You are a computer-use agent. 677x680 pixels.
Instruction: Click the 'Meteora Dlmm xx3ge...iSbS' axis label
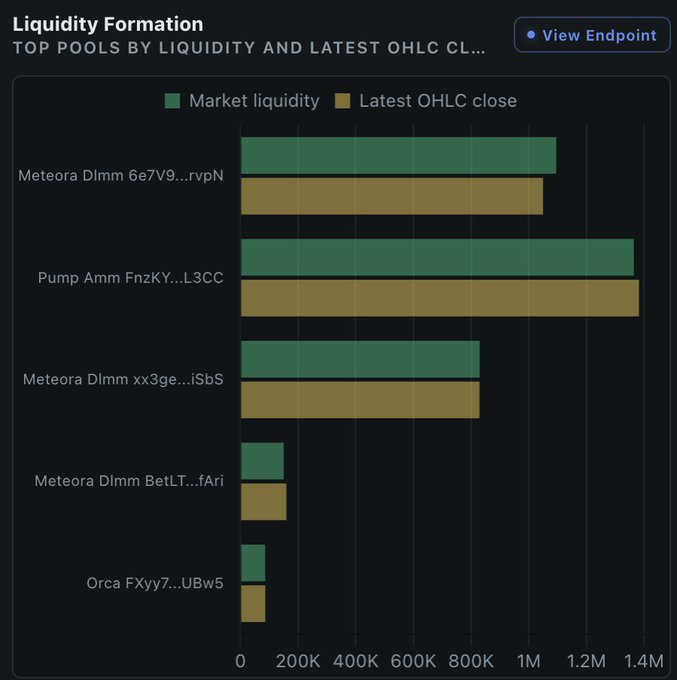pyautogui.click(x=123, y=379)
